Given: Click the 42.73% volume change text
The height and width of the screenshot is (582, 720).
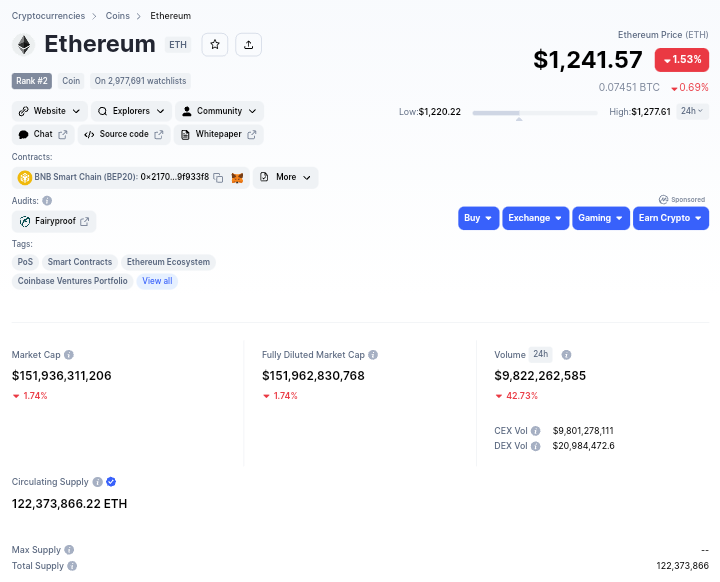Looking at the screenshot, I should pos(522,396).
